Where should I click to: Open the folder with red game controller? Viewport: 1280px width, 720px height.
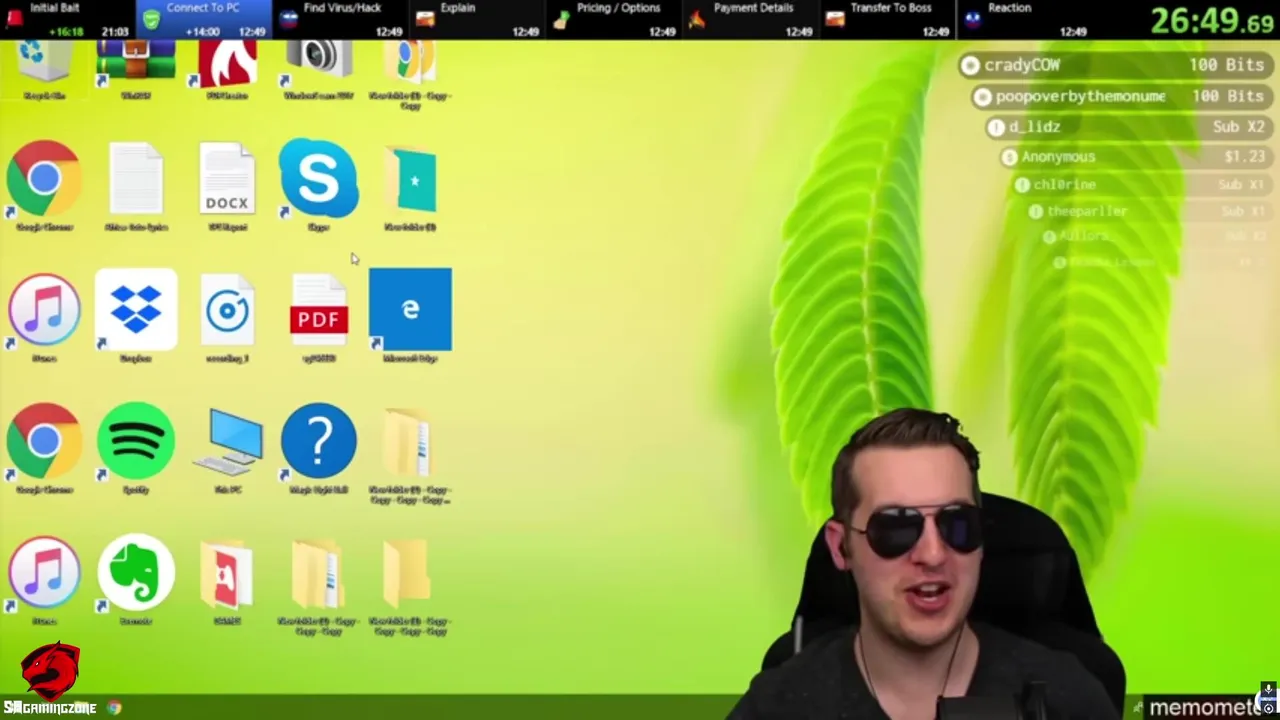click(227, 582)
